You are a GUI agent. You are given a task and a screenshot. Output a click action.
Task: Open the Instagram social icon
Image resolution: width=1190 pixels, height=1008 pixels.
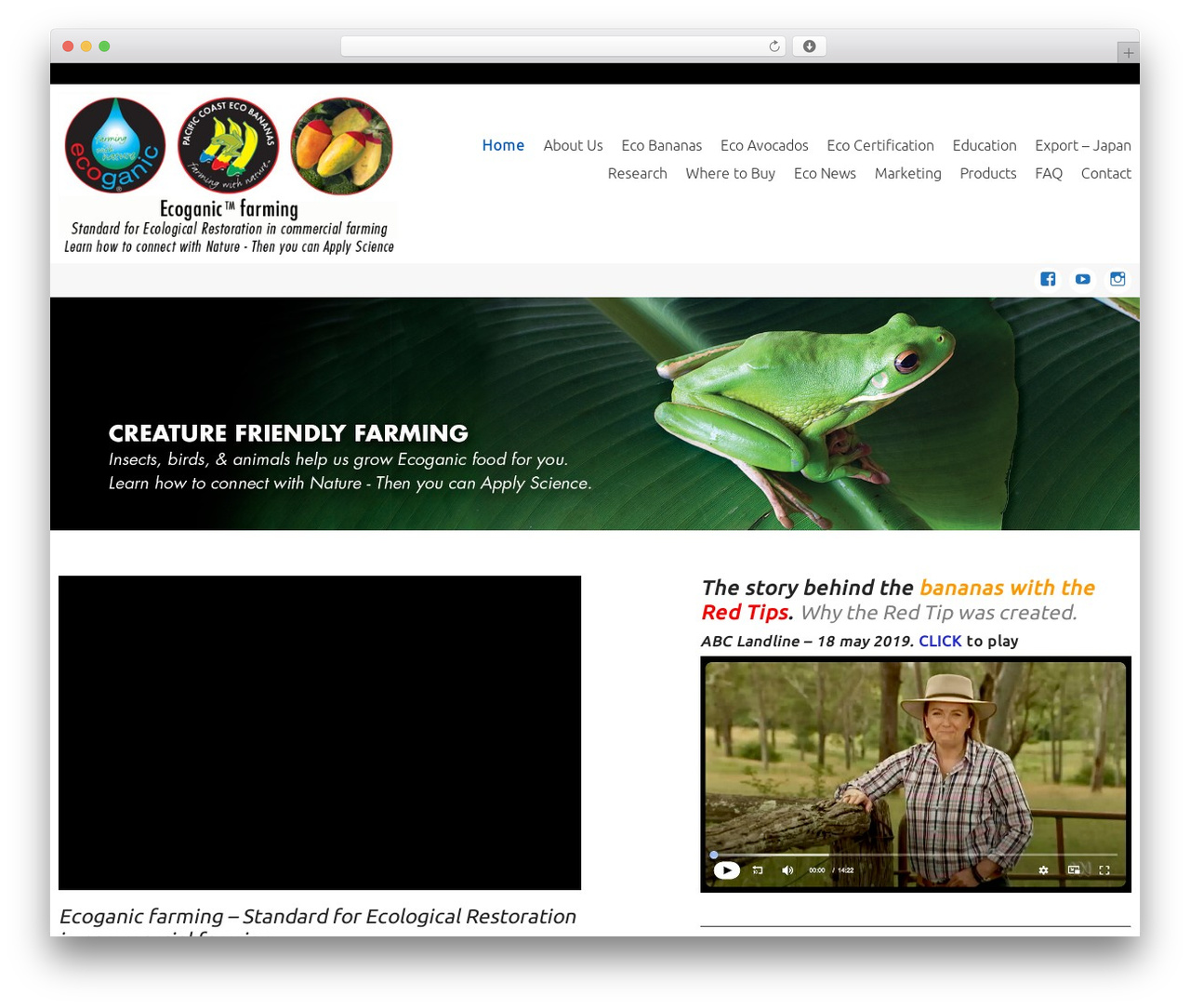1117,279
